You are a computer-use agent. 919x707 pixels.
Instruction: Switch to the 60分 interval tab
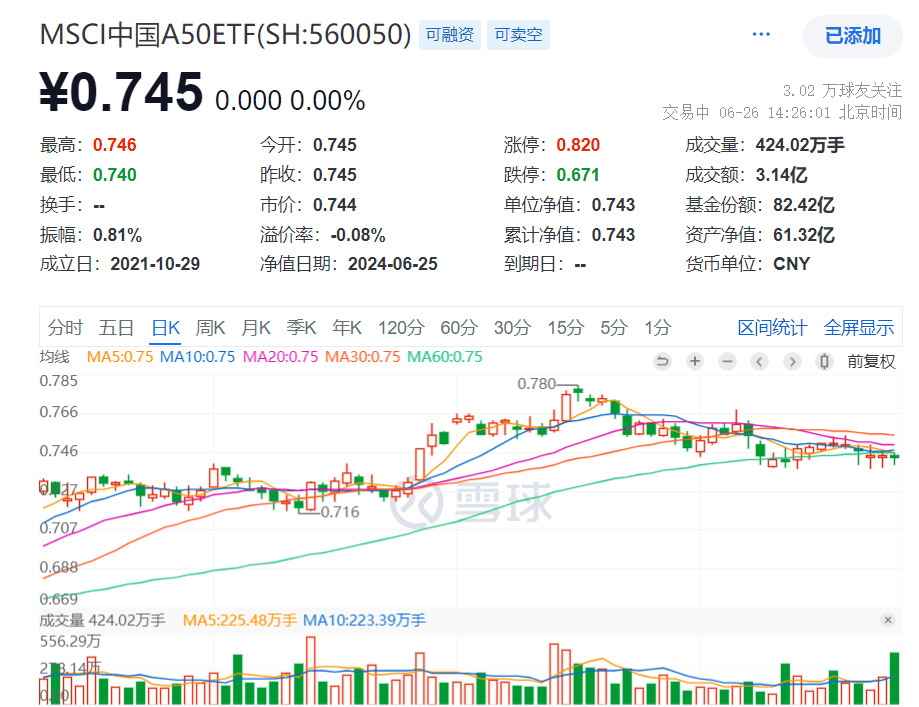pyautogui.click(x=459, y=327)
